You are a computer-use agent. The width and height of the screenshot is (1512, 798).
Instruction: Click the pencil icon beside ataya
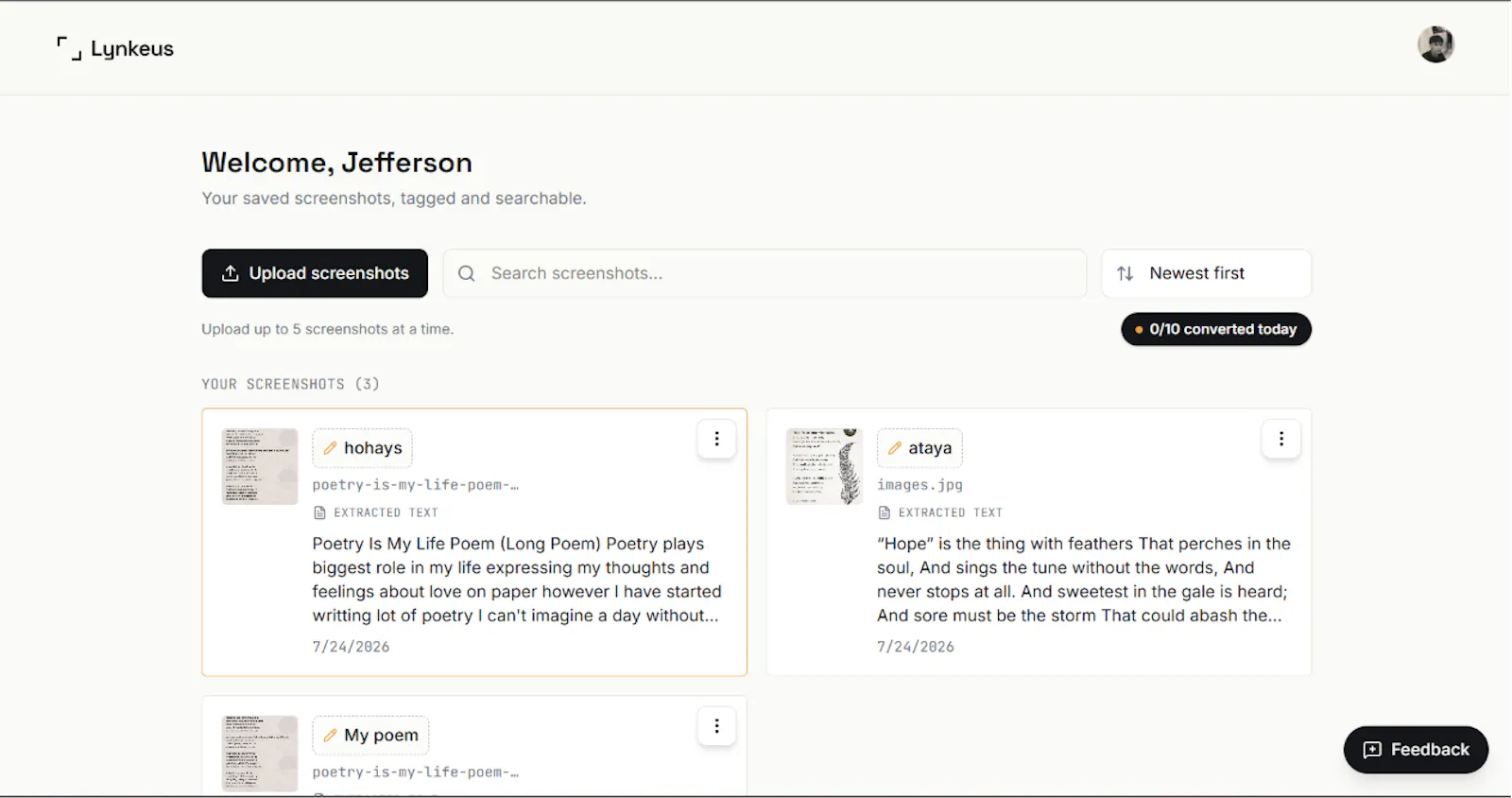(894, 448)
